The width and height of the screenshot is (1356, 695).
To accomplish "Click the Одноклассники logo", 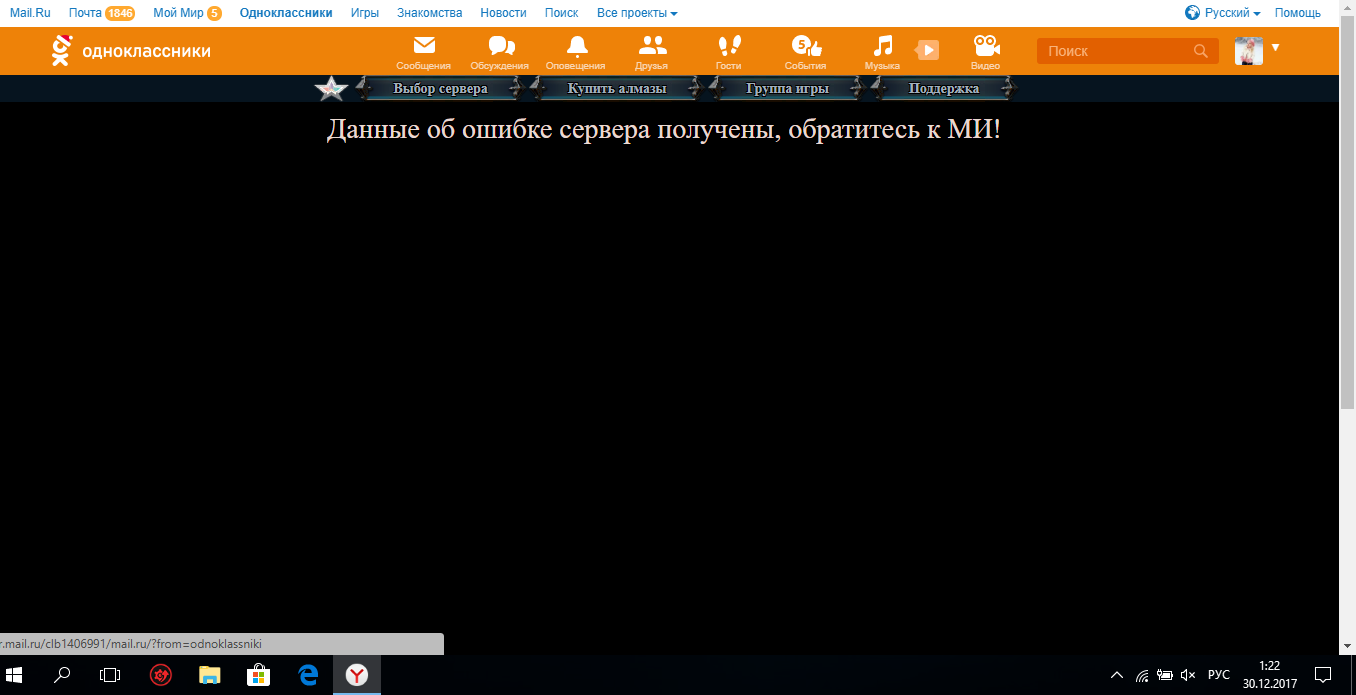I will (130, 51).
